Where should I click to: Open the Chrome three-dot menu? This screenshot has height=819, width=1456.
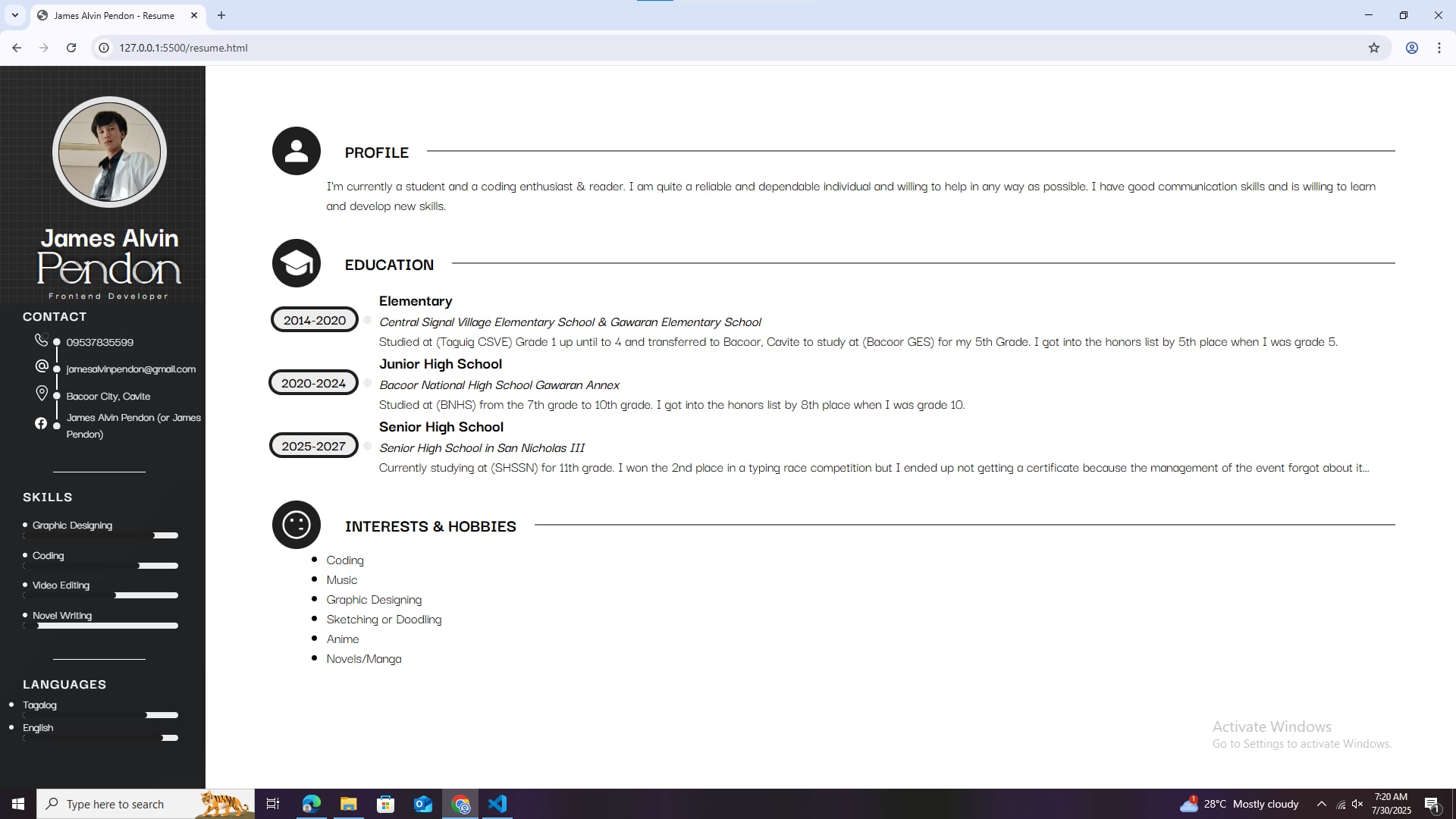(1439, 47)
